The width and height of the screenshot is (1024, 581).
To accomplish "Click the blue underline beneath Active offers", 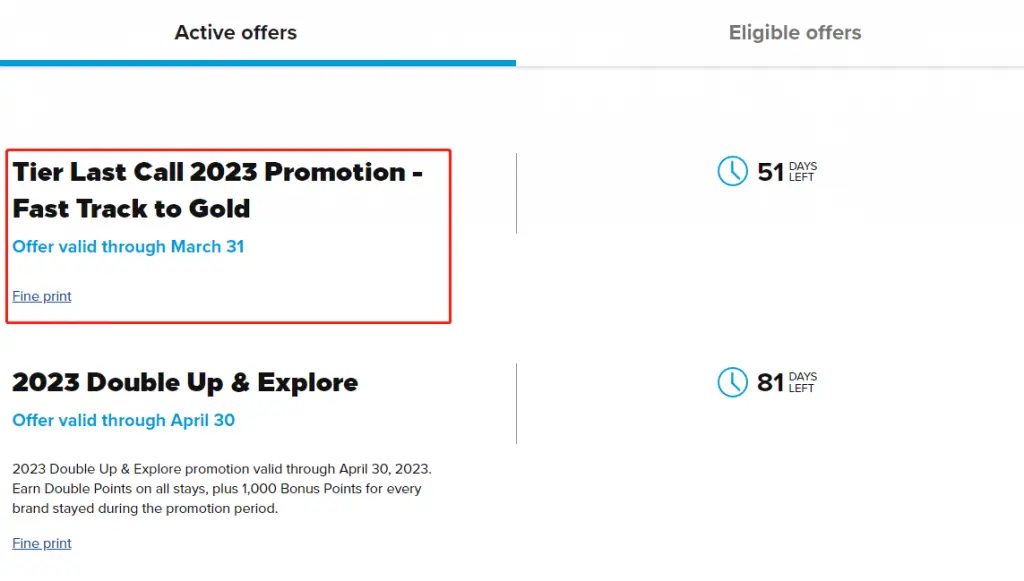I will click(258, 63).
